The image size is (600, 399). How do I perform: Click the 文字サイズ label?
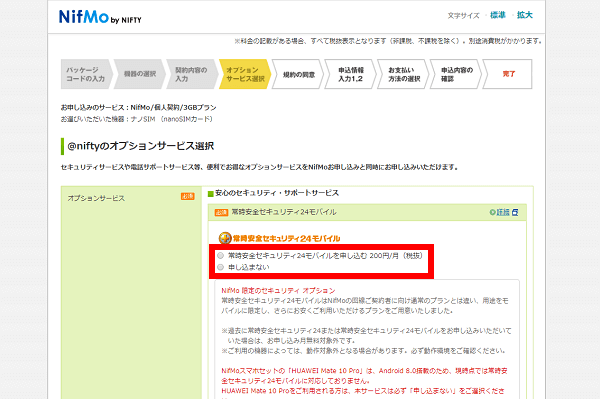463,16
